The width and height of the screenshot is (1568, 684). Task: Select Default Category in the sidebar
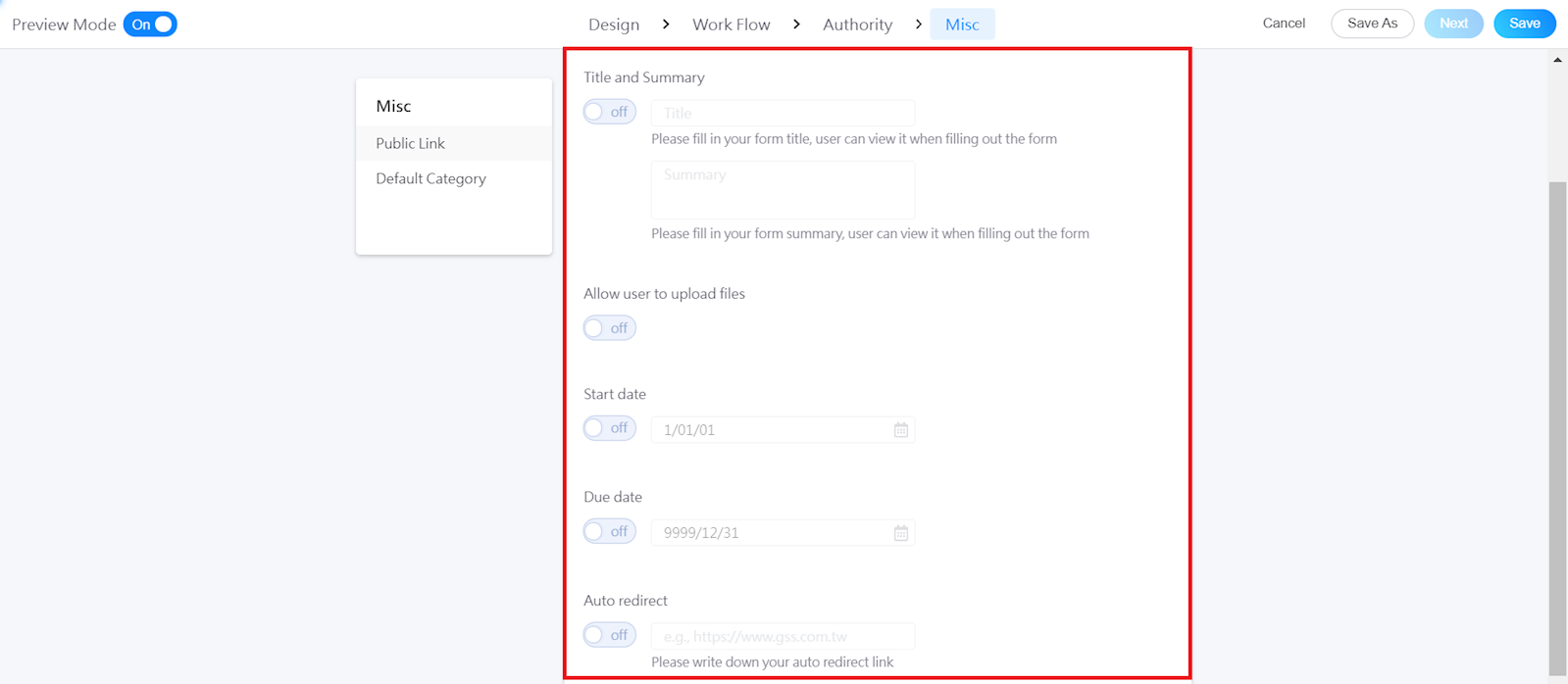(430, 178)
